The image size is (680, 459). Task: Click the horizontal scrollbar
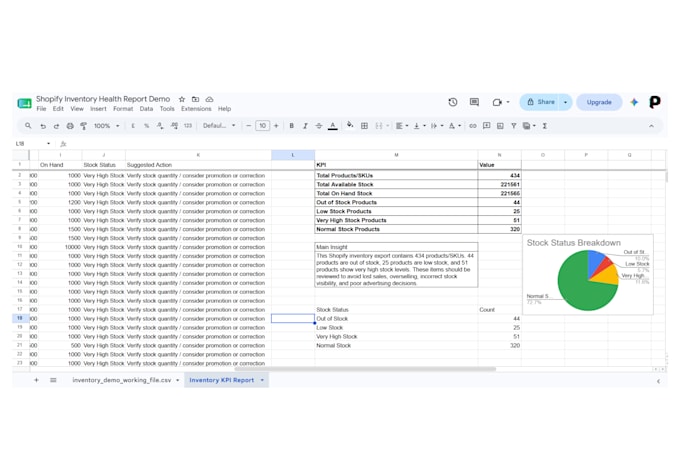click(x=365, y=369)
